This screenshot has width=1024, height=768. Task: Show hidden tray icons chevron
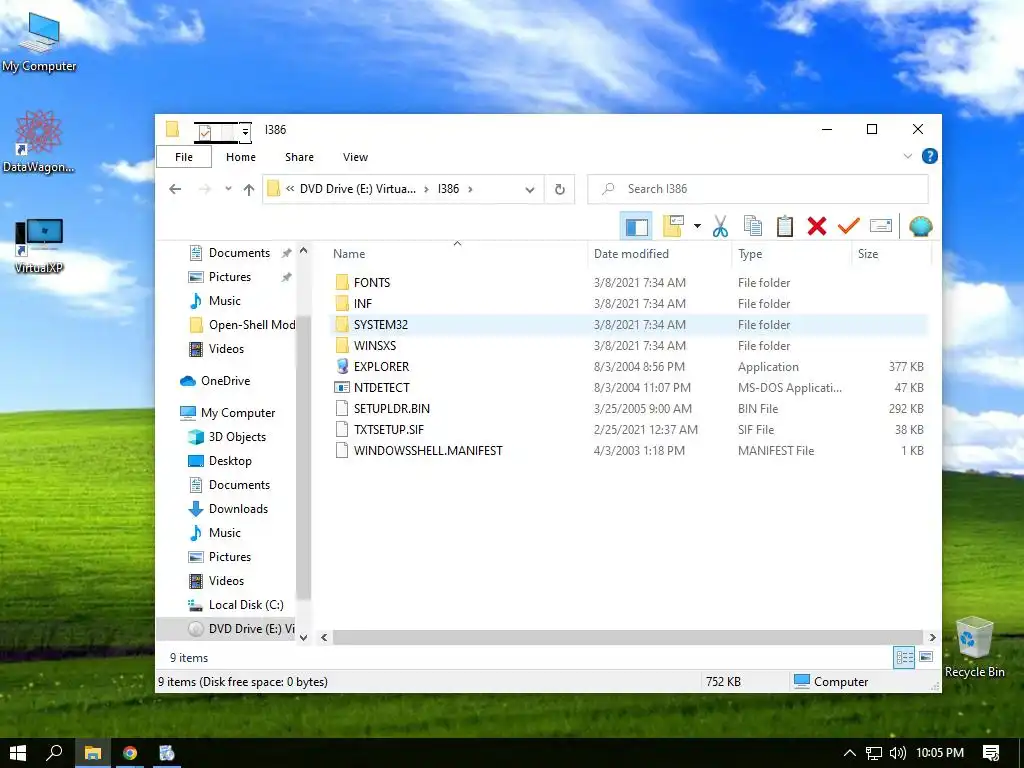[850, 753]
